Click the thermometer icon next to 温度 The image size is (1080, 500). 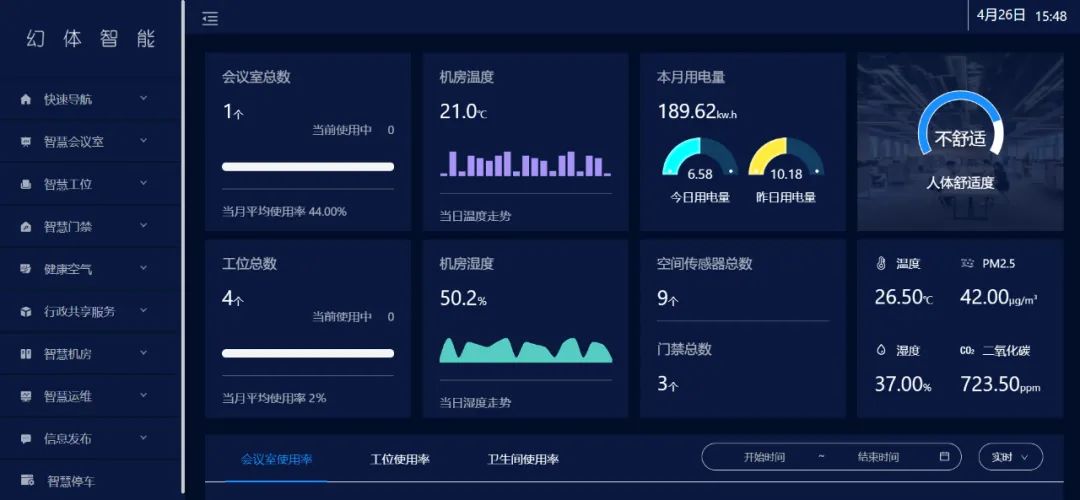[881, 263]
